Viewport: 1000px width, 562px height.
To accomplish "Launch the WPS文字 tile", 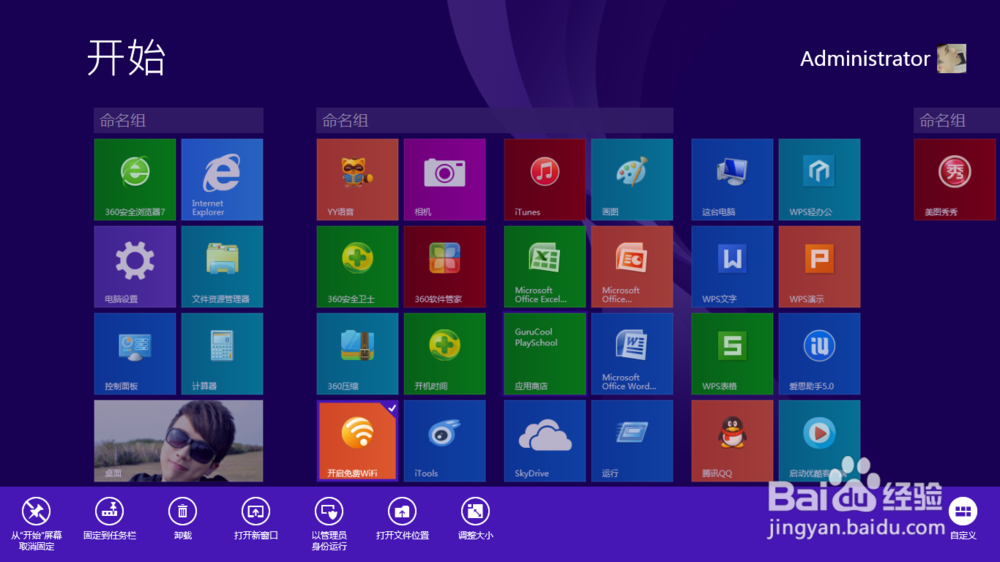I will [x=732, y=267].
